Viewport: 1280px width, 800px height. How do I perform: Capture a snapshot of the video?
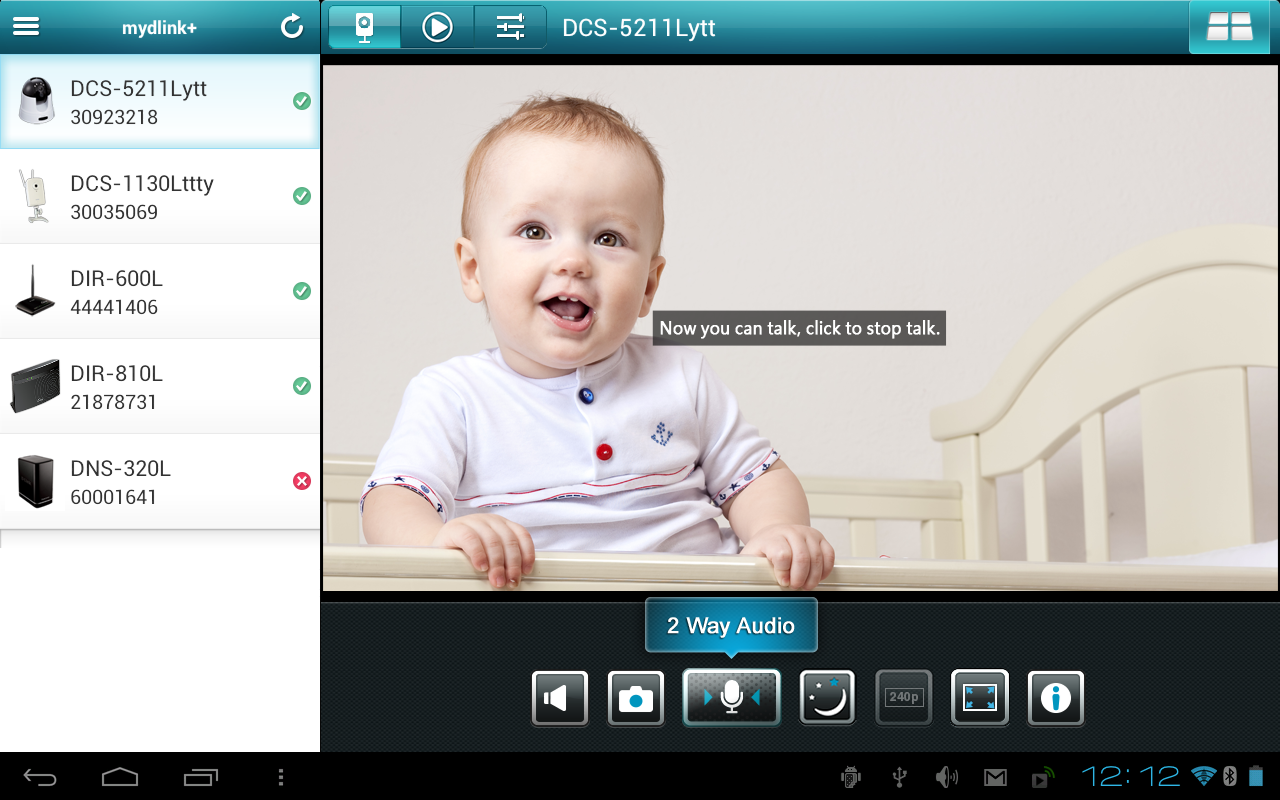pos(635,698)
